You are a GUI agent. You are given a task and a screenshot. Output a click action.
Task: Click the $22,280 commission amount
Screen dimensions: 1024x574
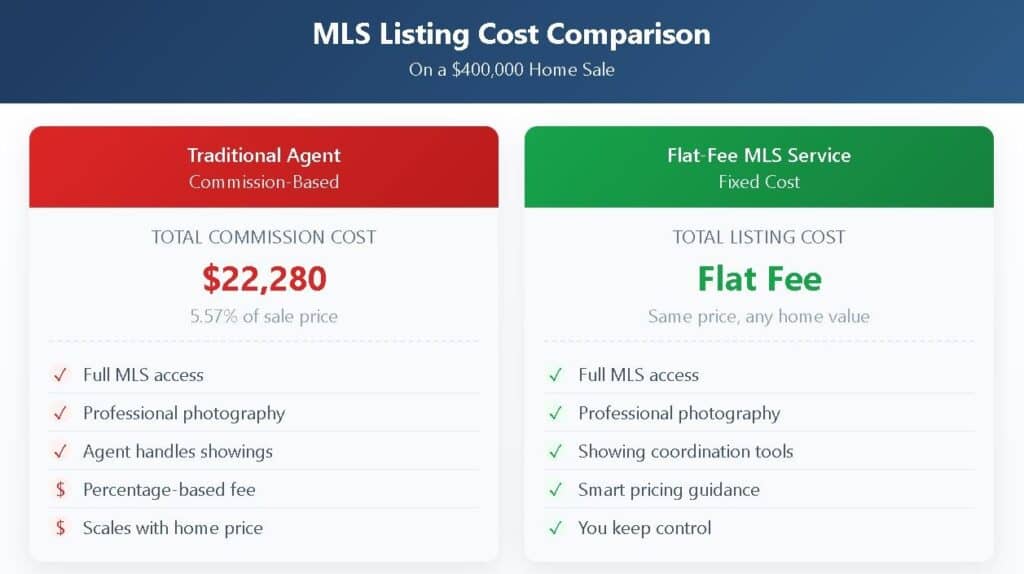[x=264, y=278]
